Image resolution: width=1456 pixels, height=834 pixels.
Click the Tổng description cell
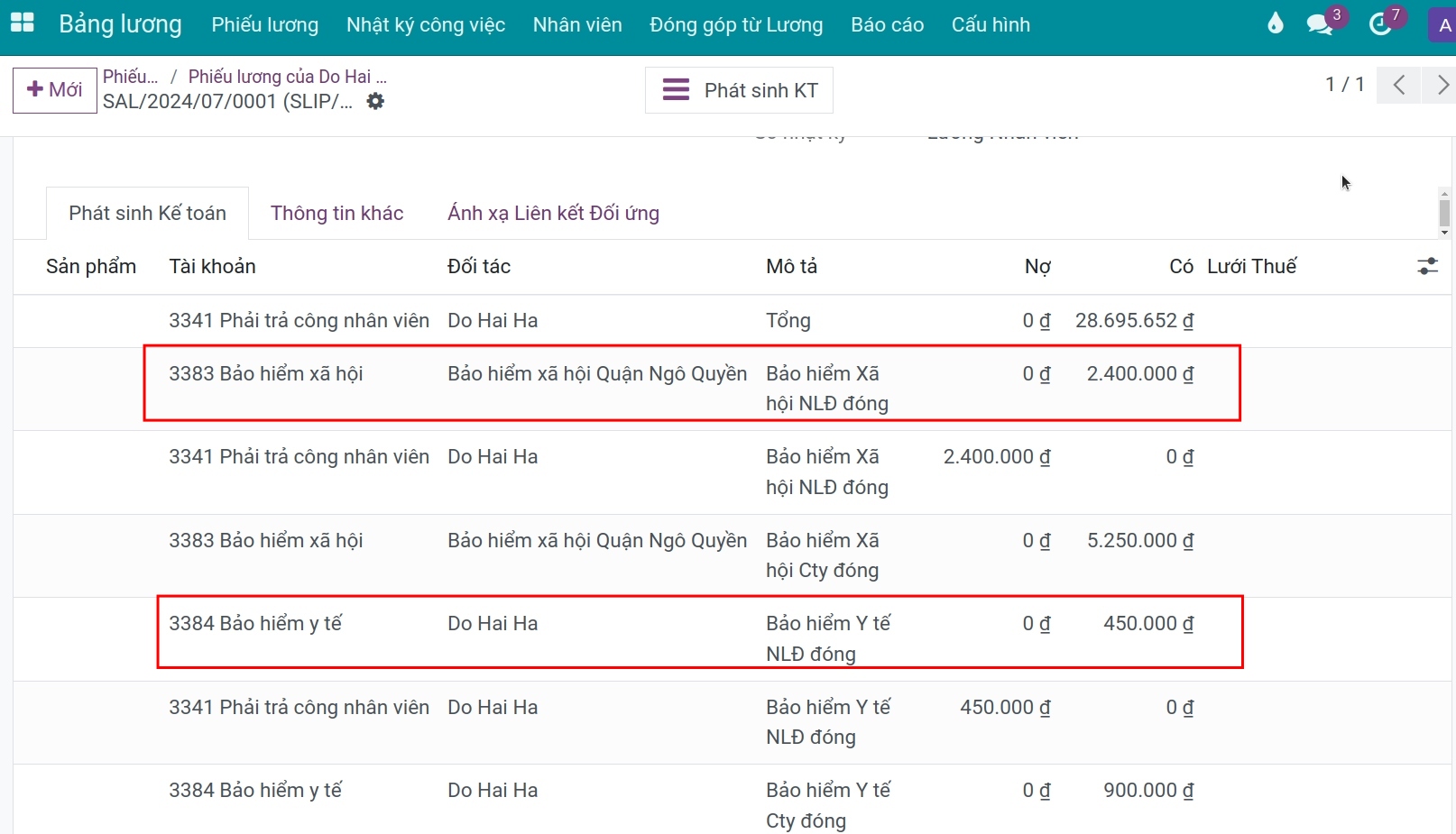point(788,321)
